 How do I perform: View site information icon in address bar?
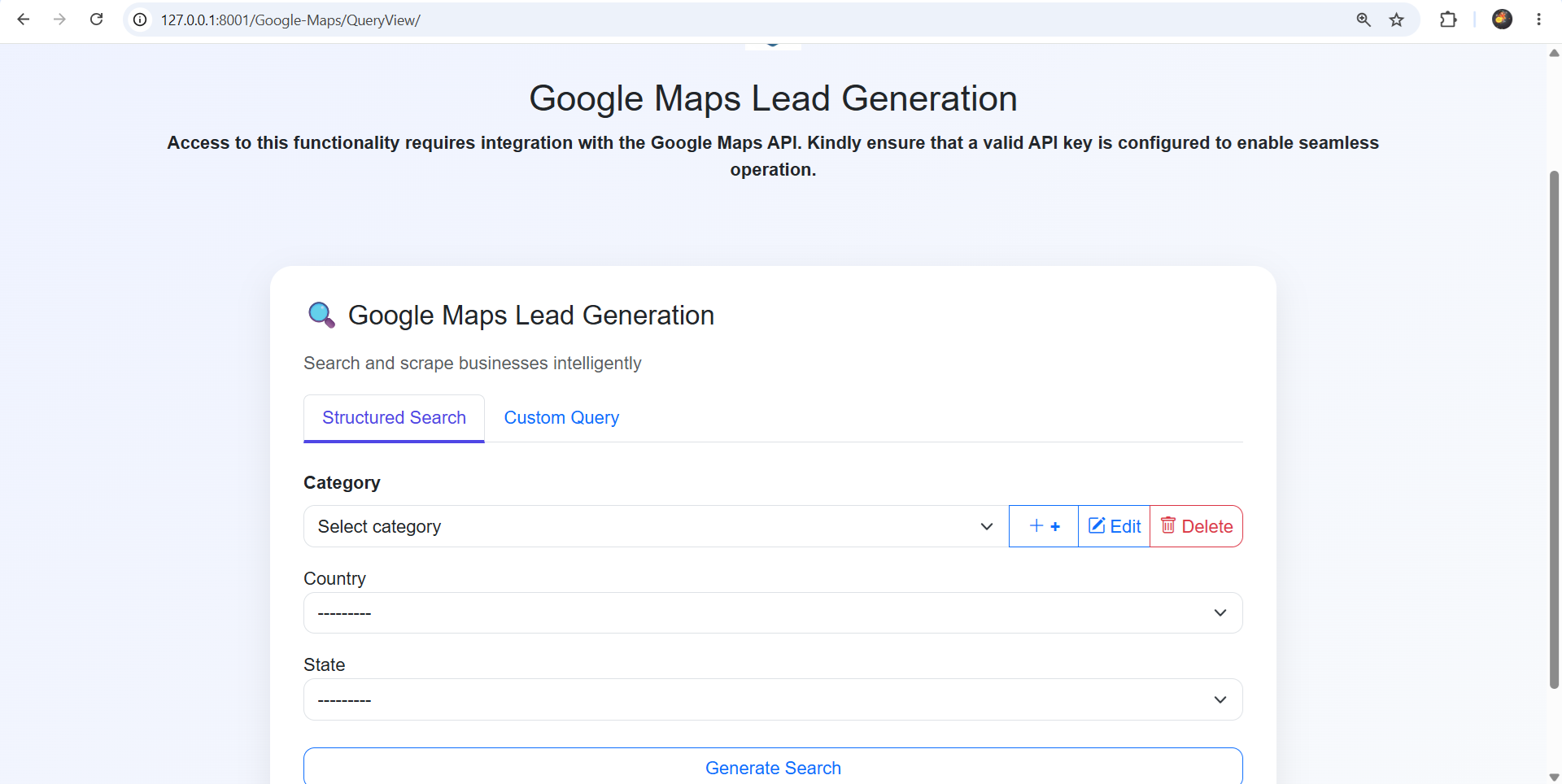pos(140,20)
